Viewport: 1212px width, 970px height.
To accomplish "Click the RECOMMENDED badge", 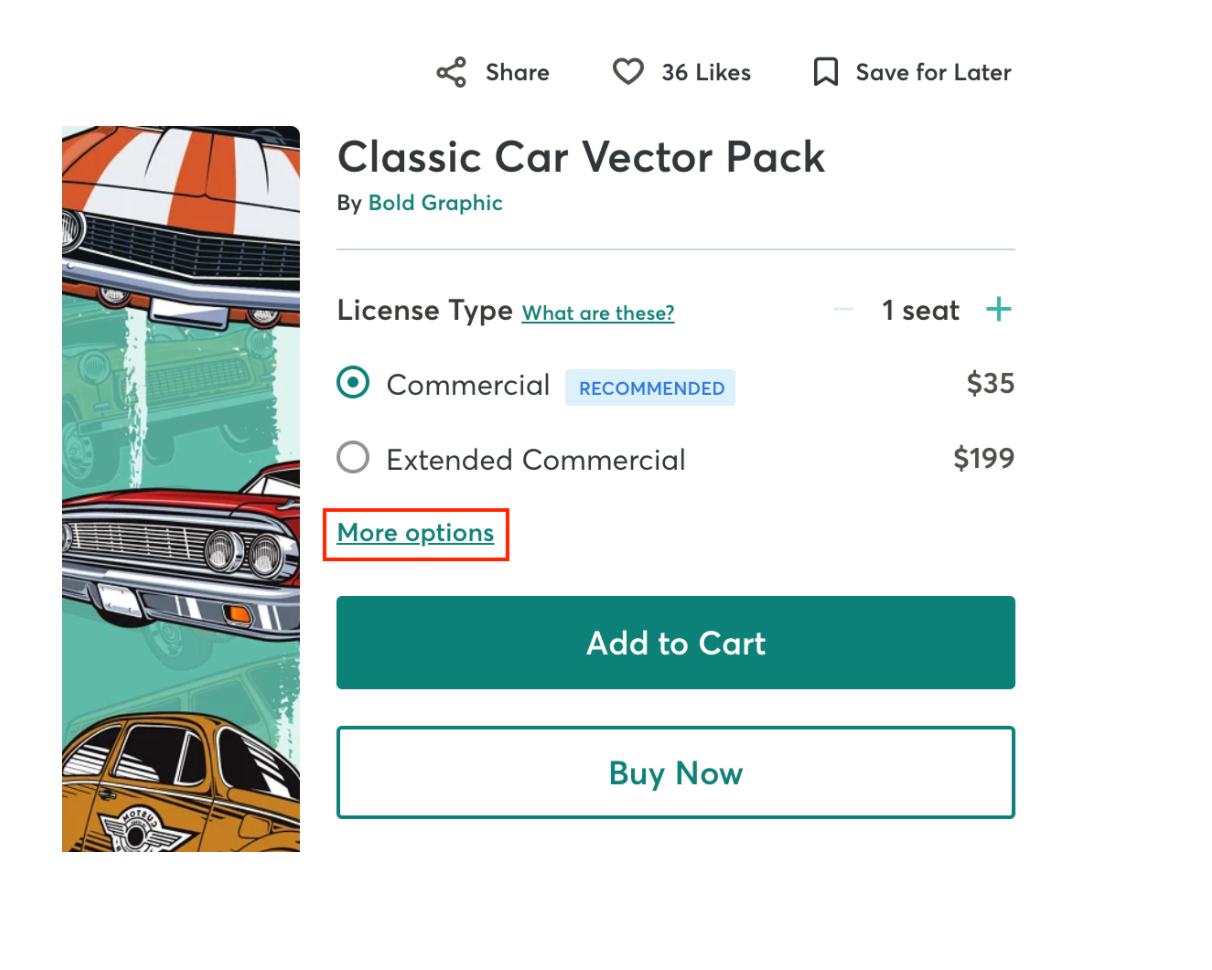I will pyautogui.click(x=650, y=388).
